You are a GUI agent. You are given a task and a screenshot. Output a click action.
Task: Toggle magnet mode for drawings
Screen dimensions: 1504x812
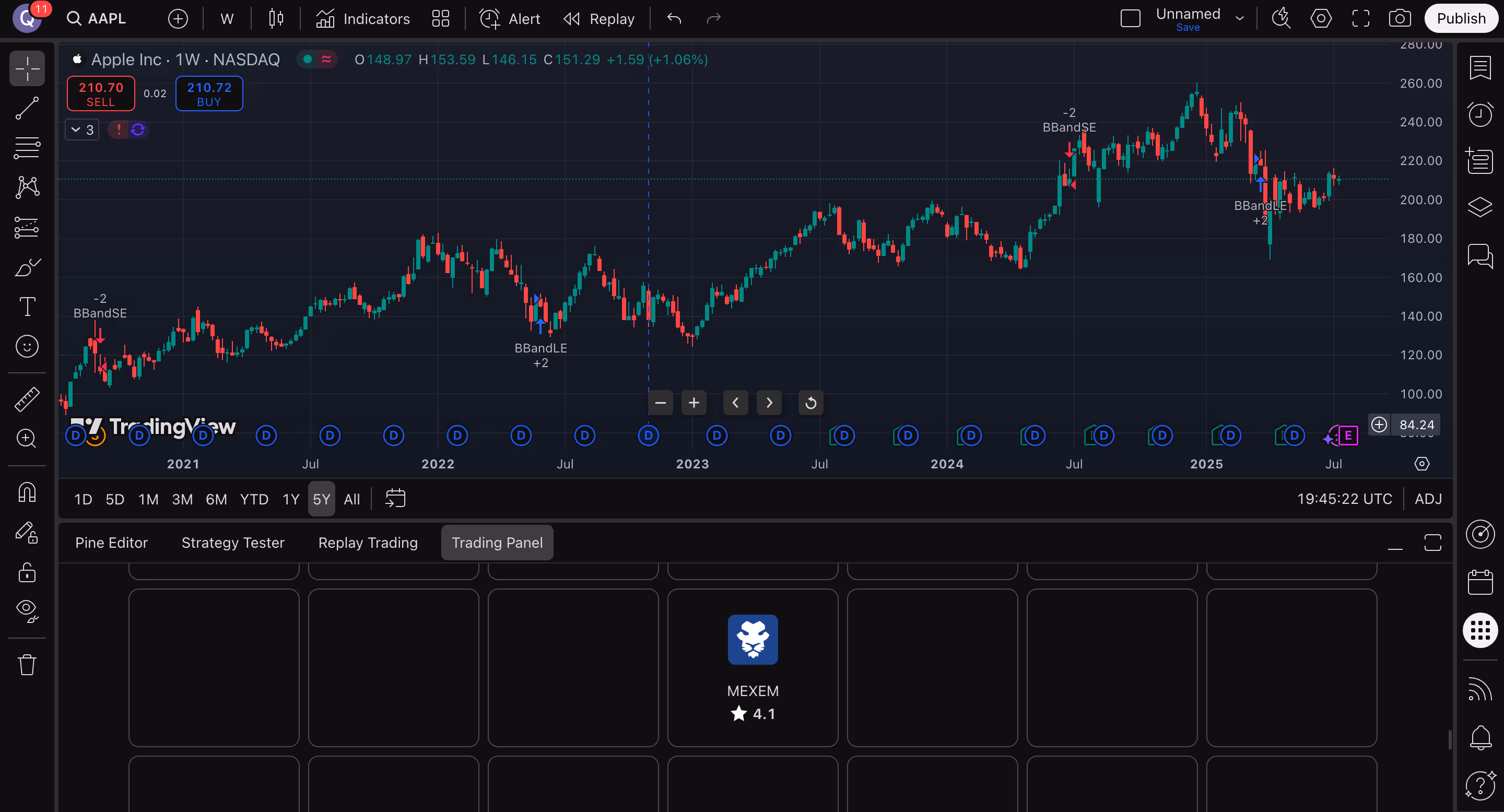27,492
